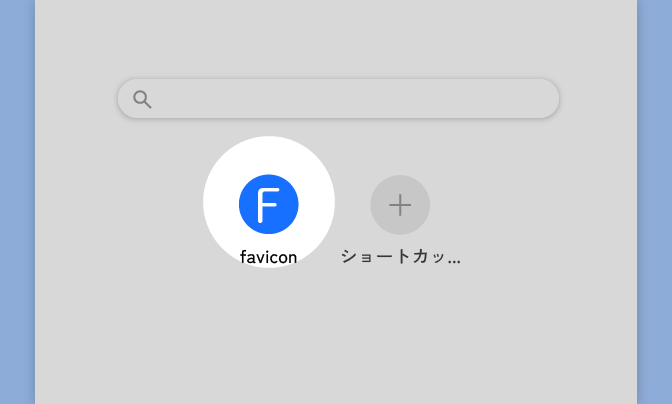Click the "favicon" shortcut label
Screen dimensions: 672x404
point(268,257)
